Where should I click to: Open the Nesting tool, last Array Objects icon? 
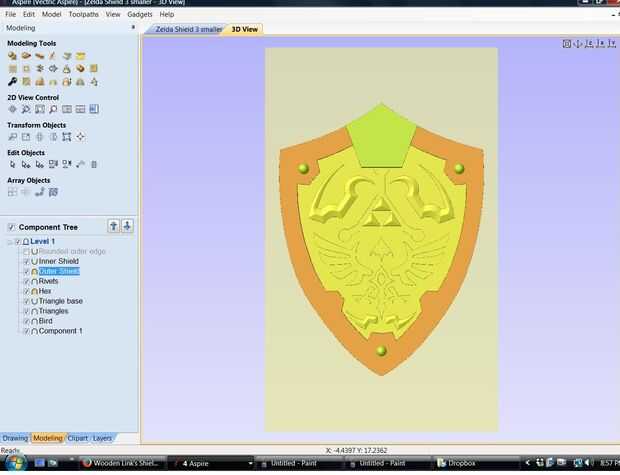[x=53, y=192]
